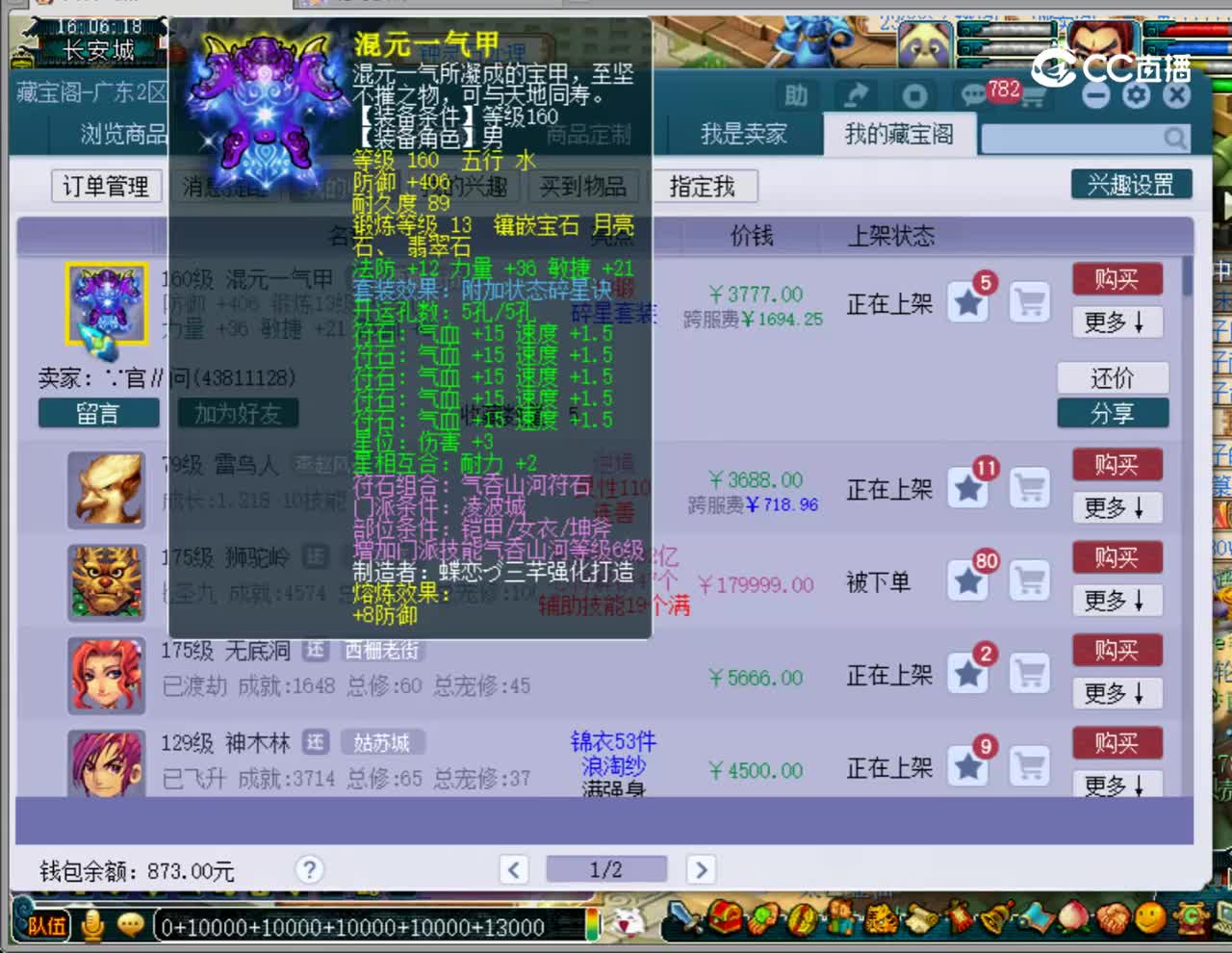1232x953 pixels.
Task: Favorite the 混元一气甲 item via star icon
Action: [968, 304]
